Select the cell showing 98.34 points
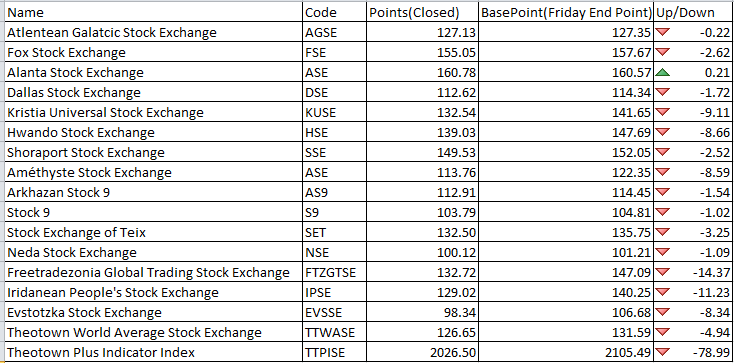Image resolution: width=734 pixels, height=363 pixels. 422,312
